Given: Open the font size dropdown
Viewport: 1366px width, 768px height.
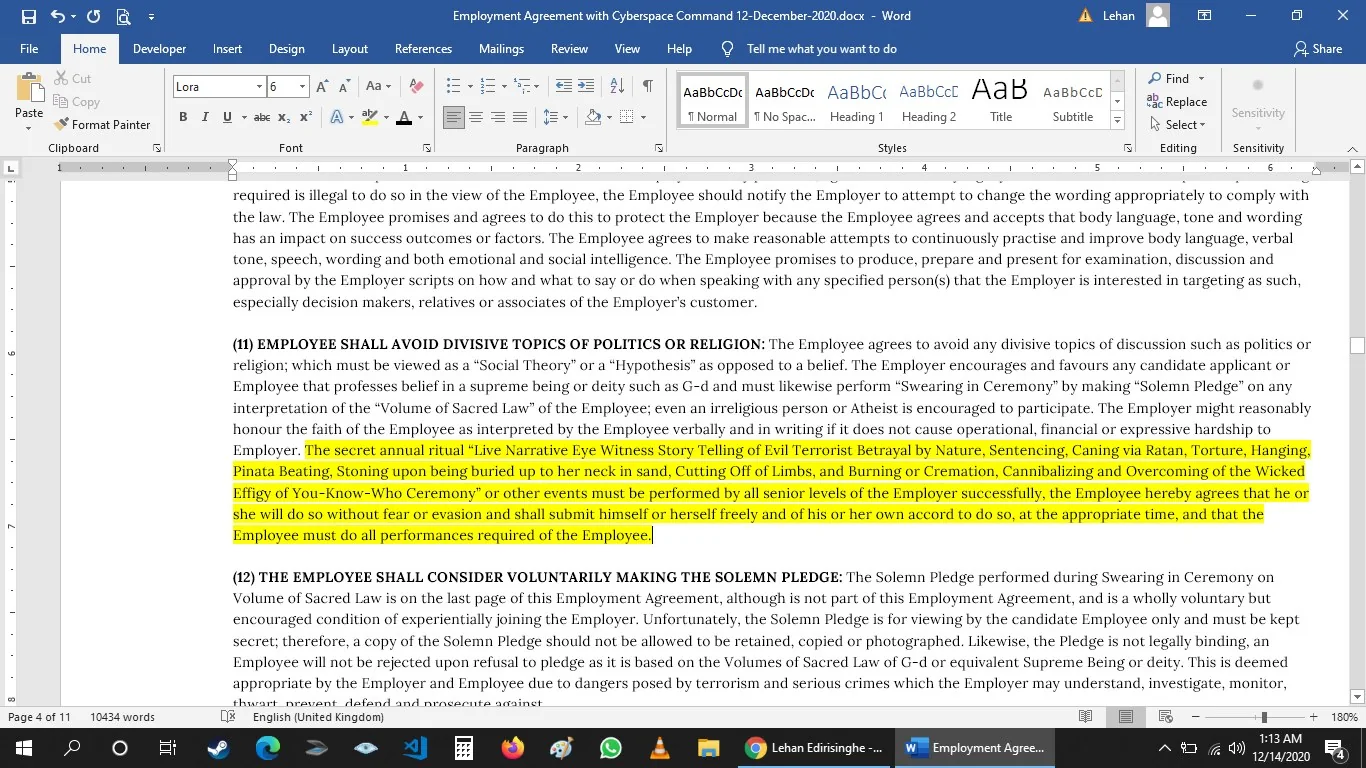Looking at the screenshot, I should [302, 87].
